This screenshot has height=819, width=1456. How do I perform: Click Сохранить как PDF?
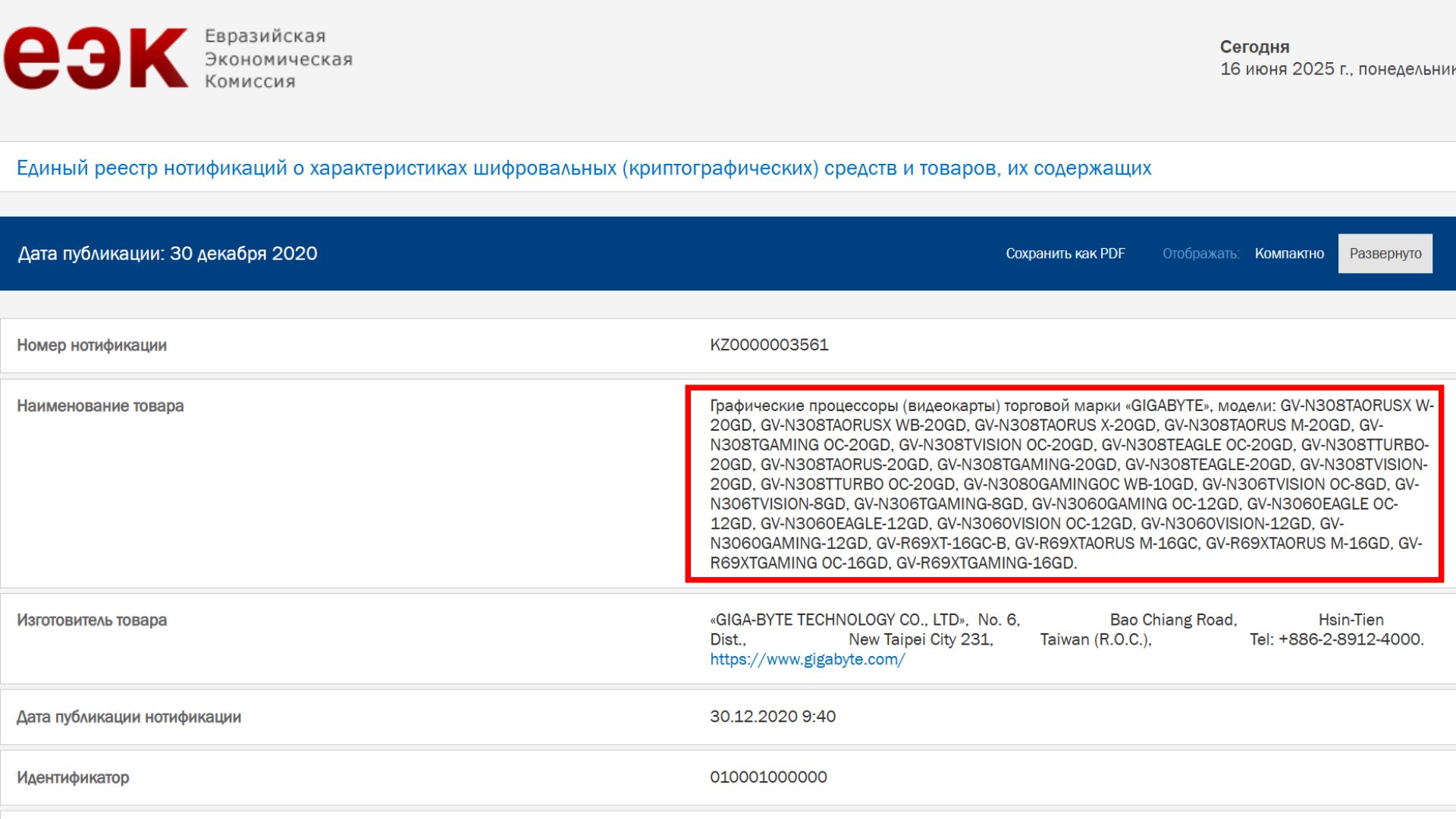pos(1065,253)
